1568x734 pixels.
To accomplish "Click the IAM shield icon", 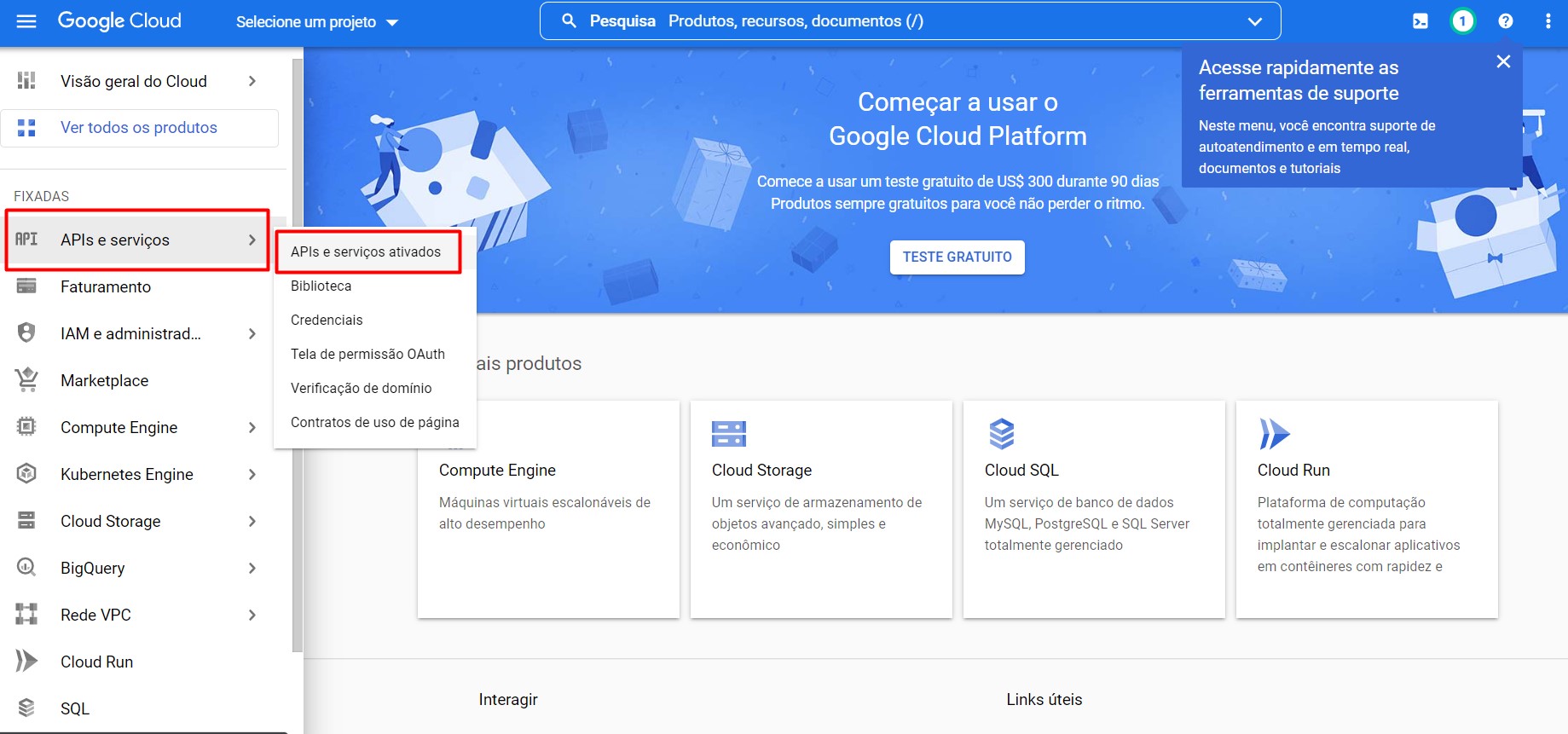I will 26,332.
